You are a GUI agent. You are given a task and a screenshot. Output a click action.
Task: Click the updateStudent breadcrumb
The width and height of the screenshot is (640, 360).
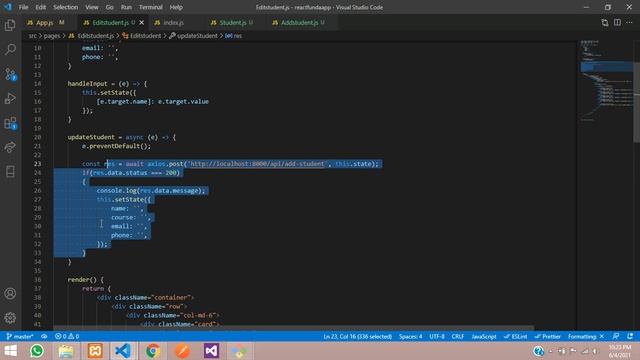tap(193, 36)
